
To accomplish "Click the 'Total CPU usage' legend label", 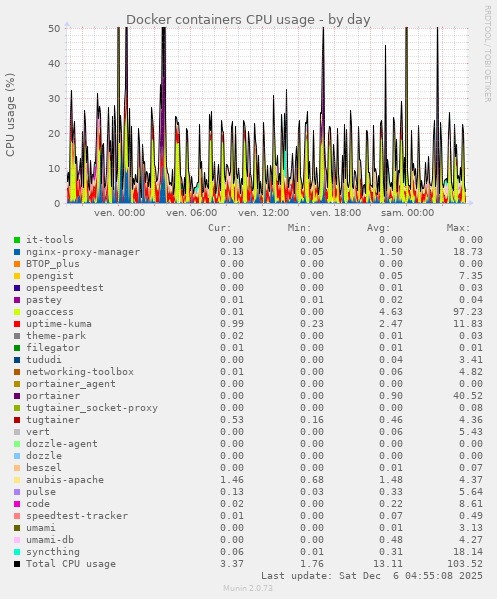I will [x=71, y=563].
